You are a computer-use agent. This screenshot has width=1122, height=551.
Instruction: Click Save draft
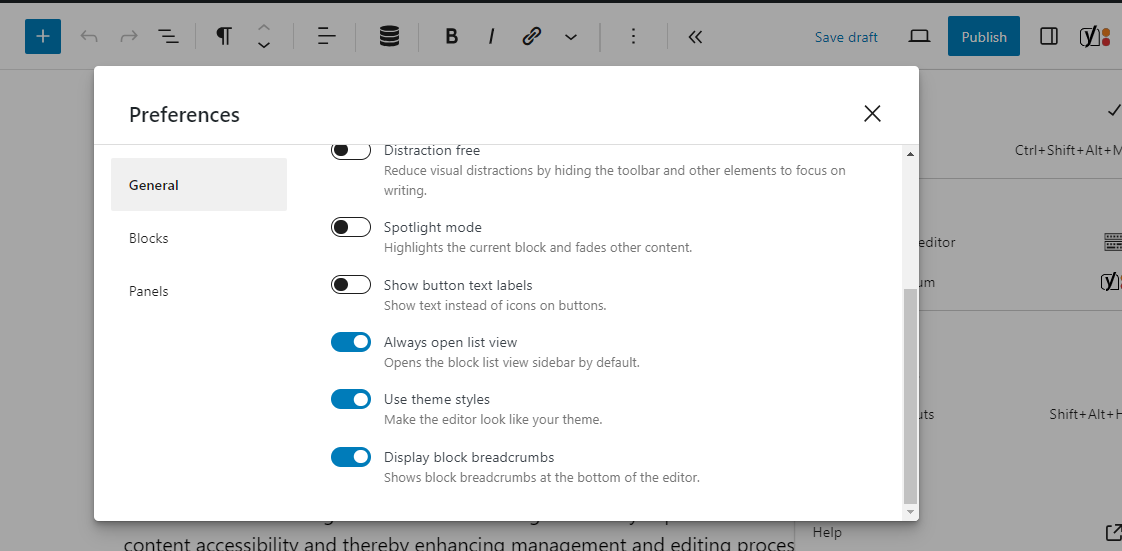coord(846,37)
